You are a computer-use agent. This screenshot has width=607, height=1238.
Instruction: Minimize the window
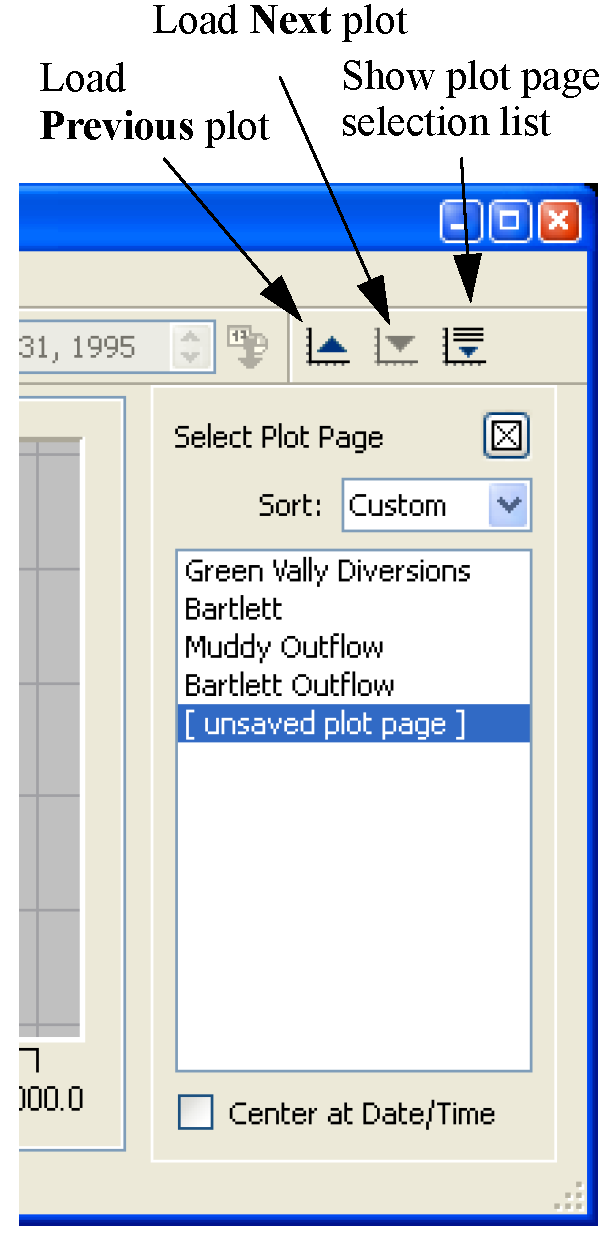pos(462,222)
